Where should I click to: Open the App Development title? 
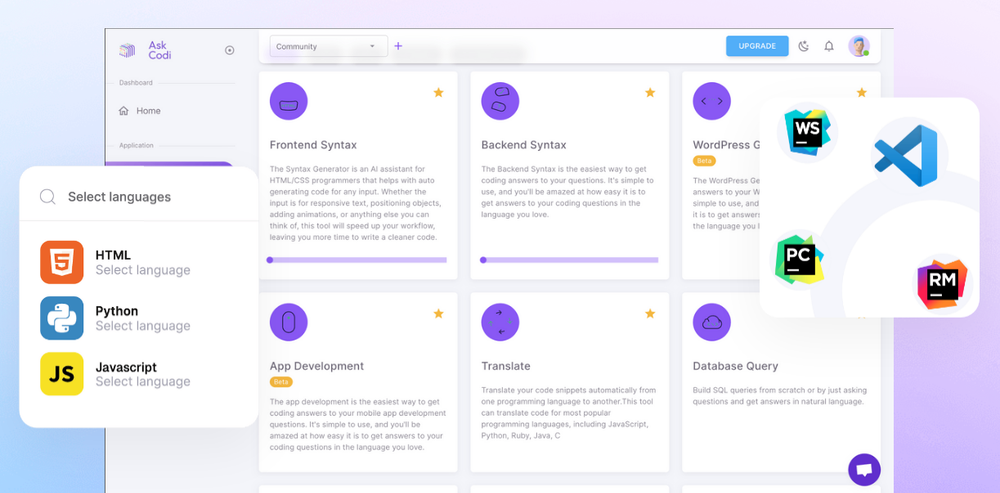click(x=317, y=366)
